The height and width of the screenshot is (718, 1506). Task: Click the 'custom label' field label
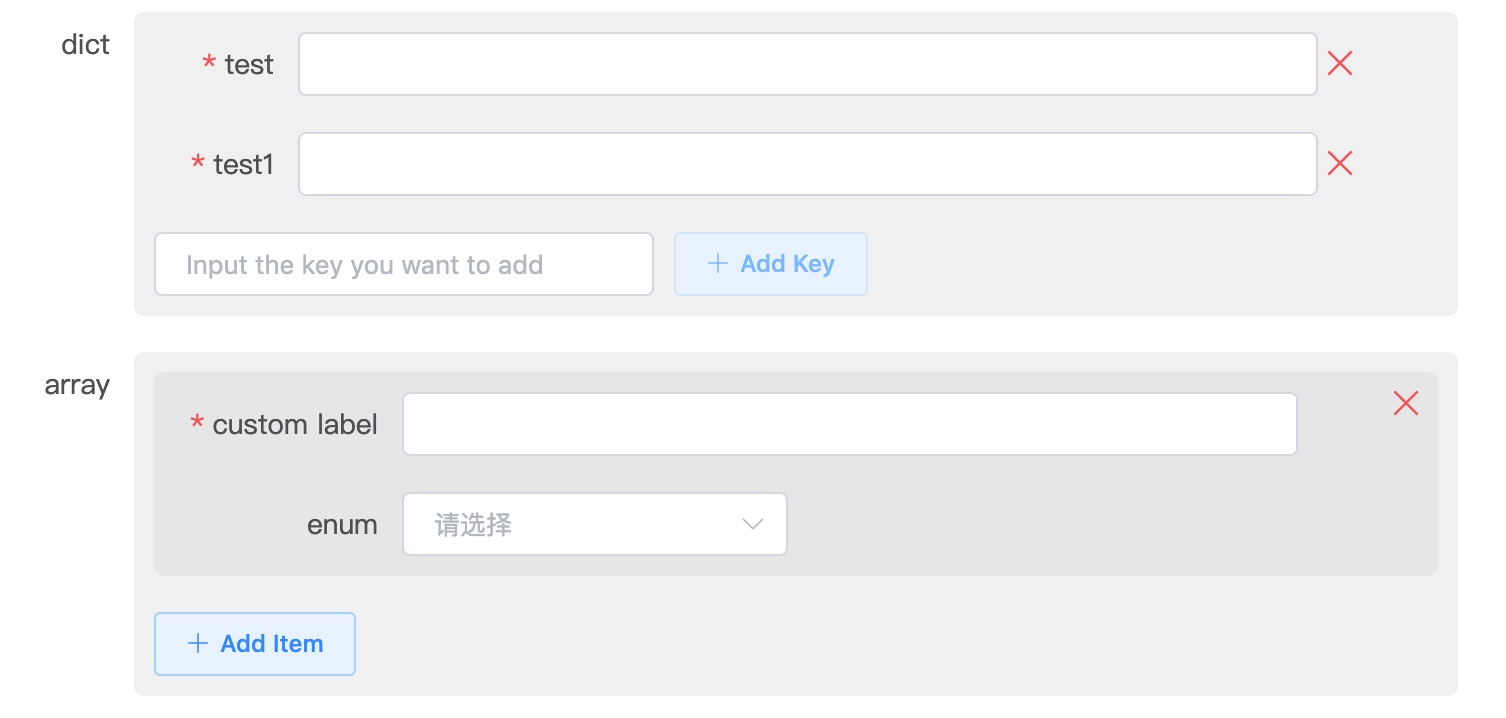(295, 425)
